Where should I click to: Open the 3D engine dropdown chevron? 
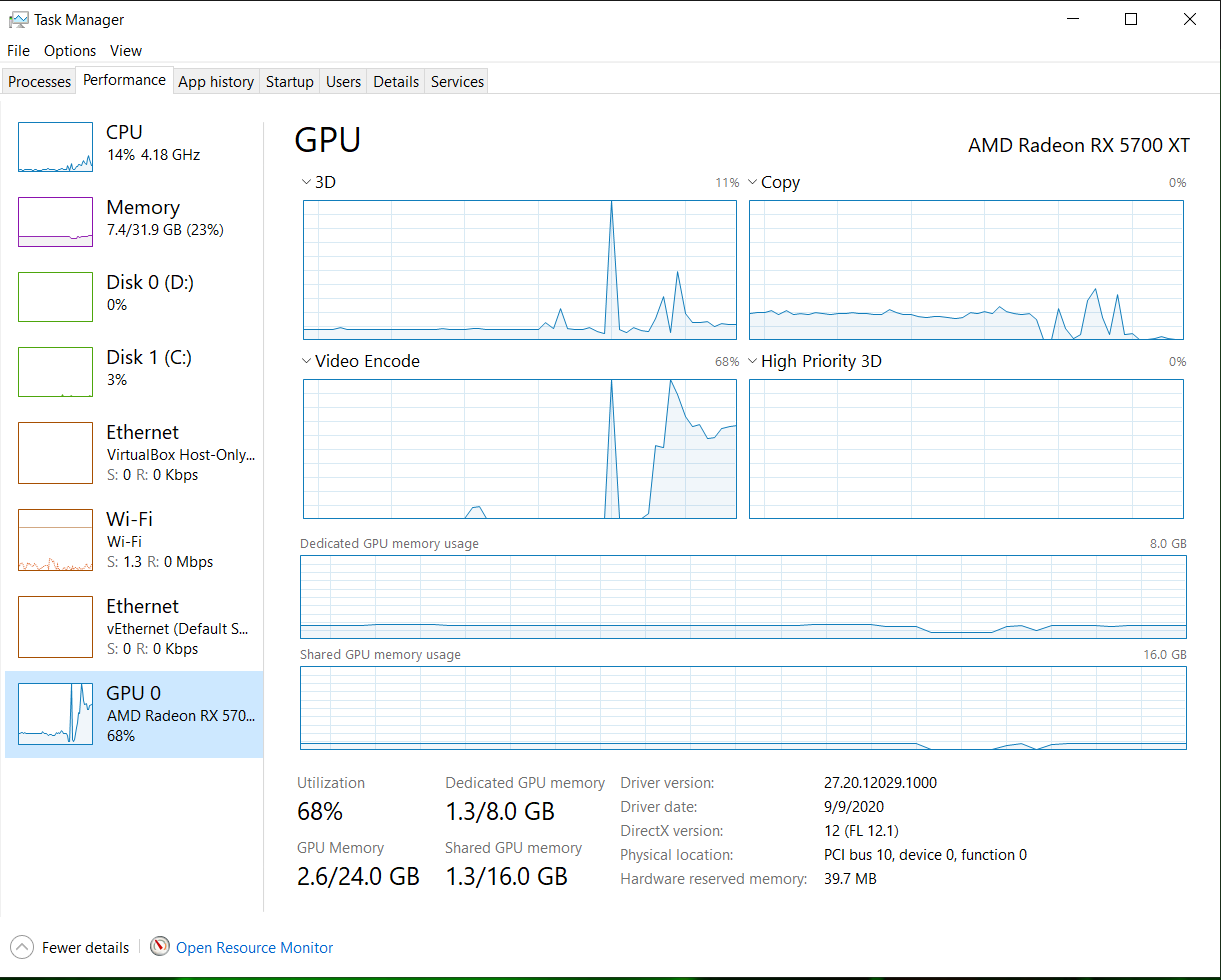click(306, 182)
